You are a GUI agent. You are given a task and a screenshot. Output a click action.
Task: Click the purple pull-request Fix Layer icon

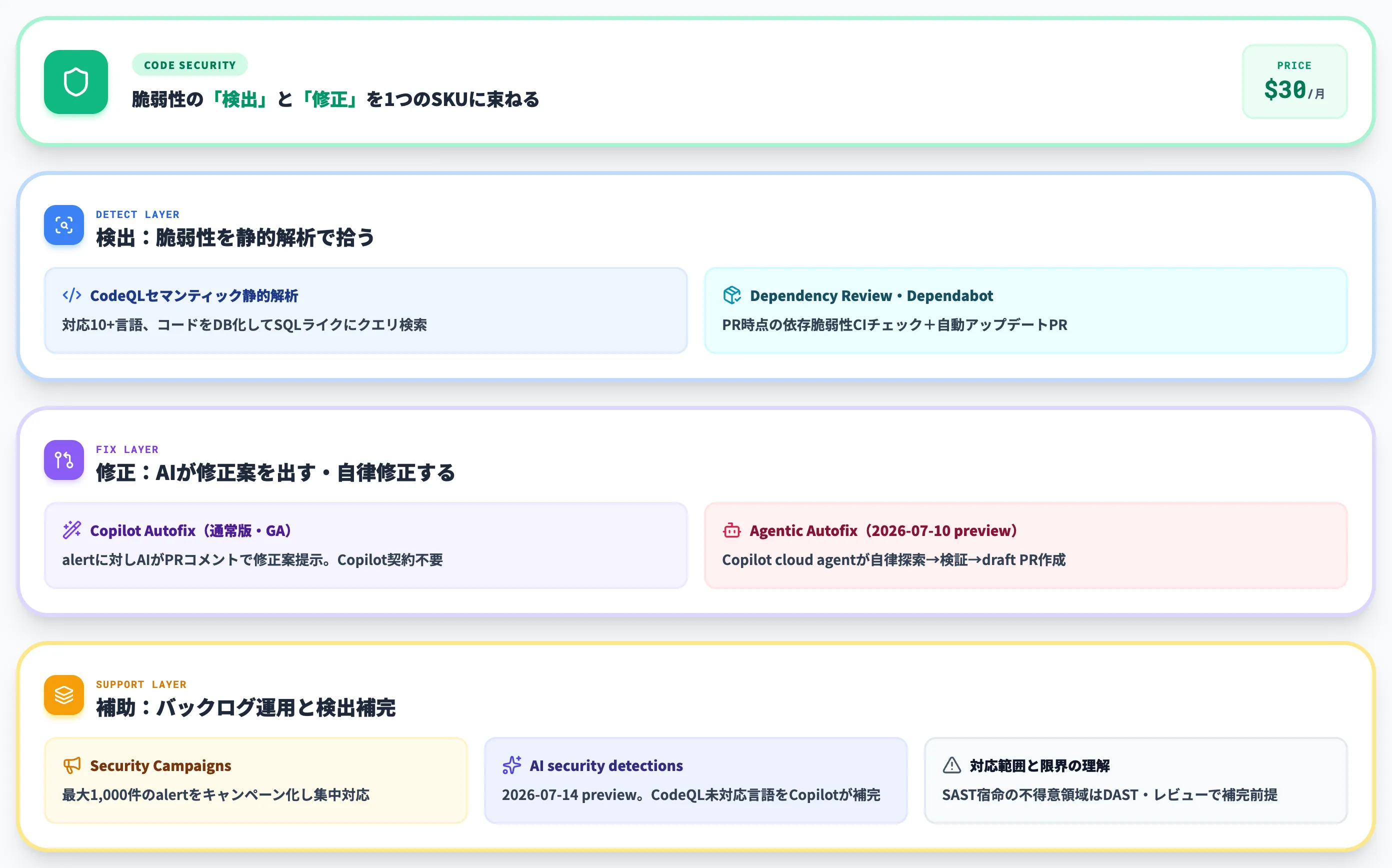click(x=63, y=460)
